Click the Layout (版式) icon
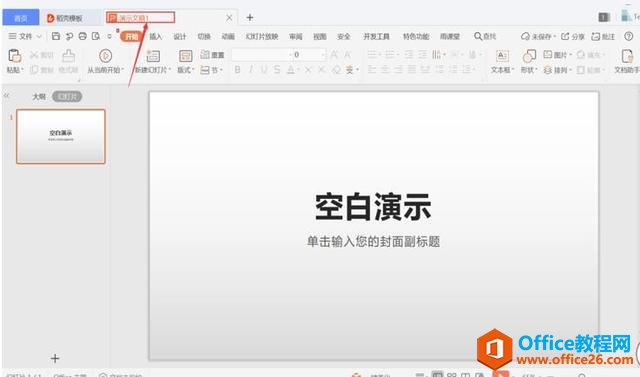Viewport: 640px width, 377px height. (185, 55)
